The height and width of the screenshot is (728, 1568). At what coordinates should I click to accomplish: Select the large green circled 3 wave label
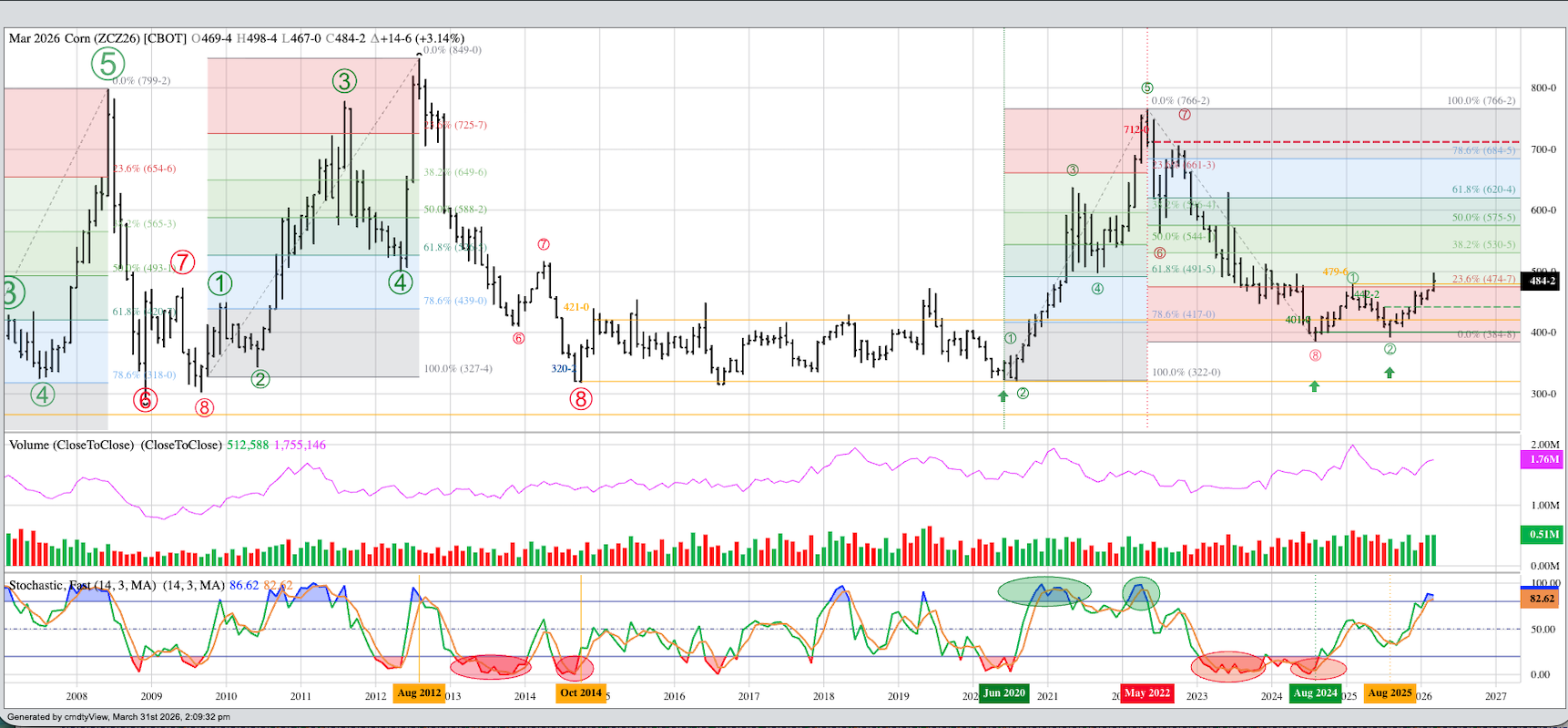coord(343,82)
